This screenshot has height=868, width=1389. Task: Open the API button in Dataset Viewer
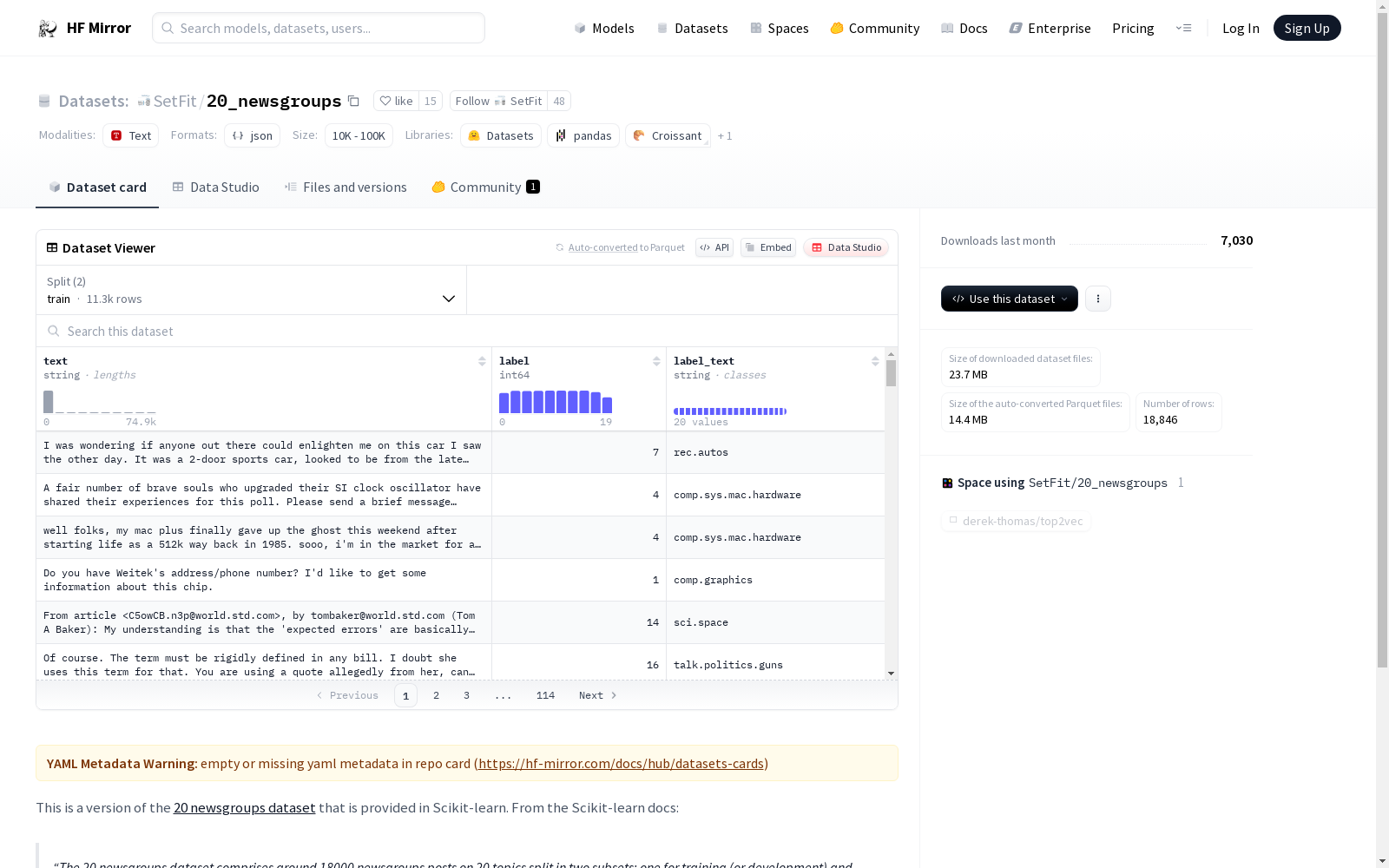[714, 247]
